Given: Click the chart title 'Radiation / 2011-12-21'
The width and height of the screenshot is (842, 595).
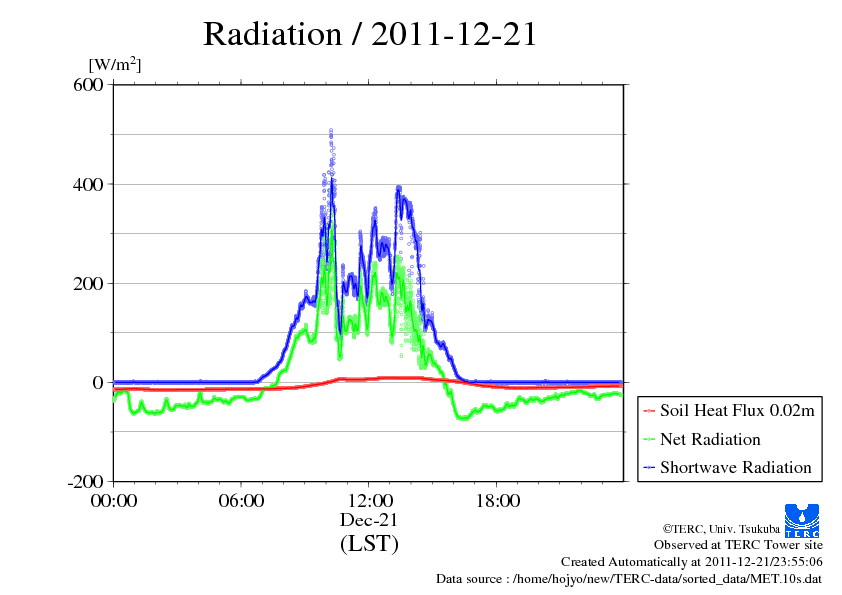Looking at the screenshot, I should tap(370, 34).
